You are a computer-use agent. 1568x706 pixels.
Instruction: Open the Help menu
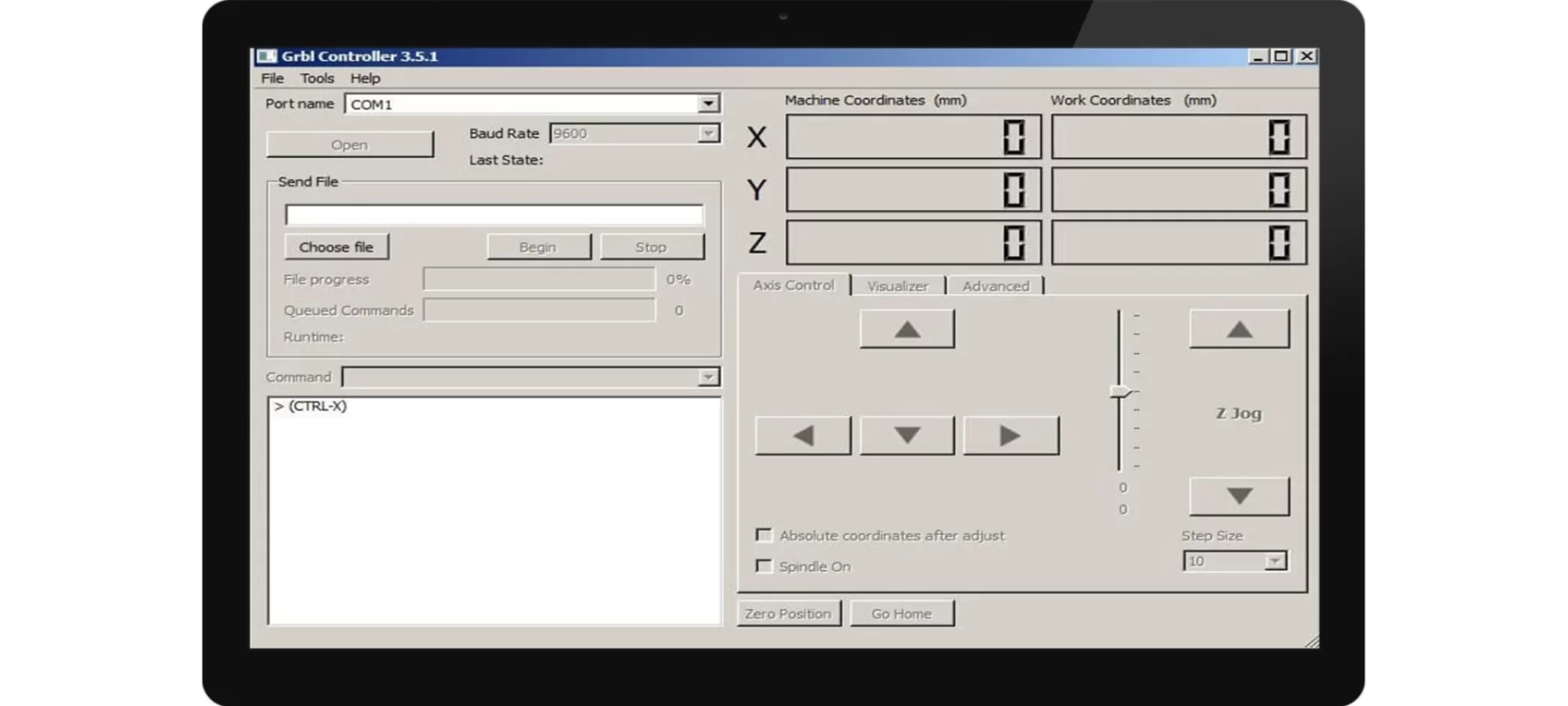[365, 78]
